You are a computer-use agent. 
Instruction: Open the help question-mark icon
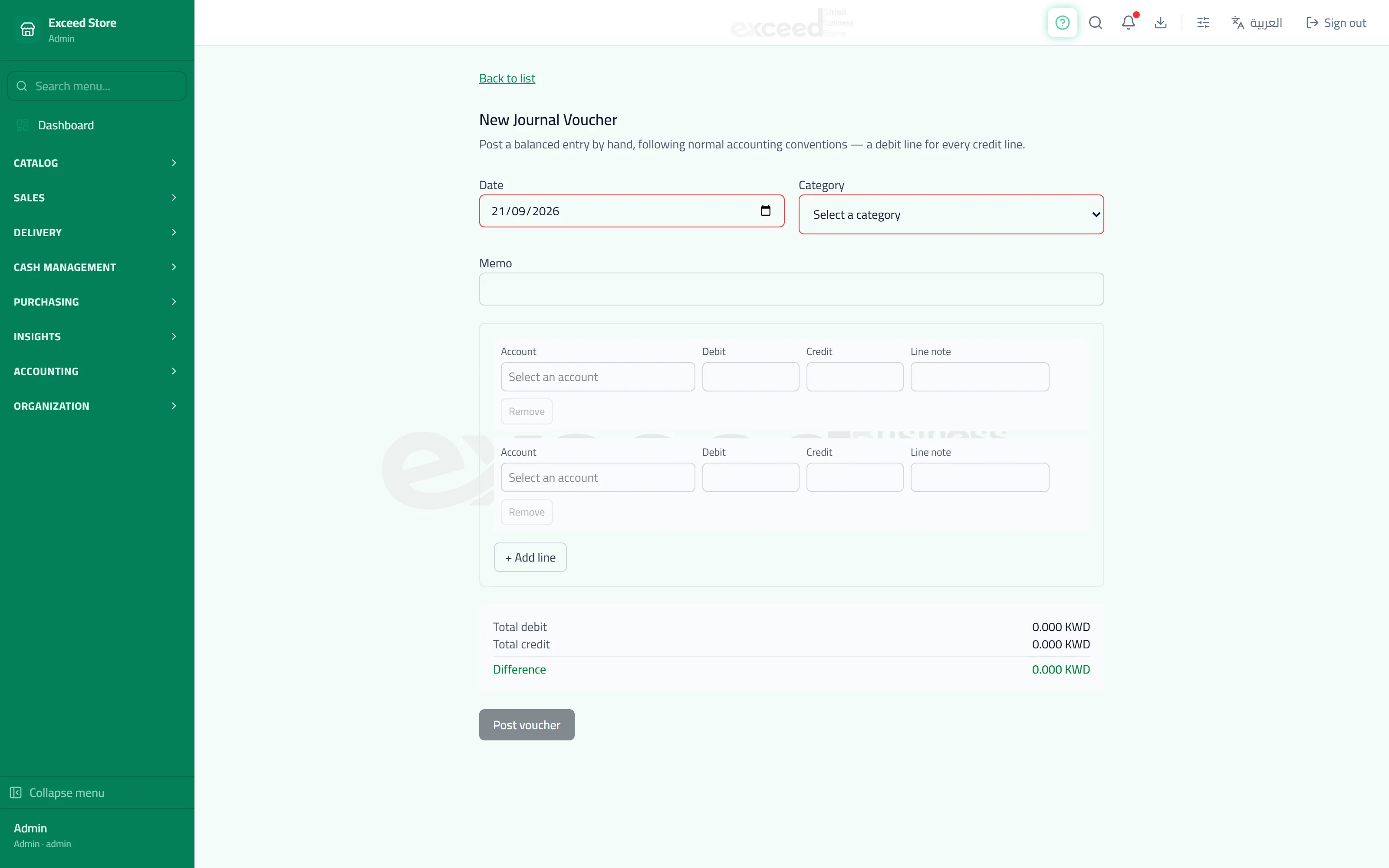[x=1062, y=23]
